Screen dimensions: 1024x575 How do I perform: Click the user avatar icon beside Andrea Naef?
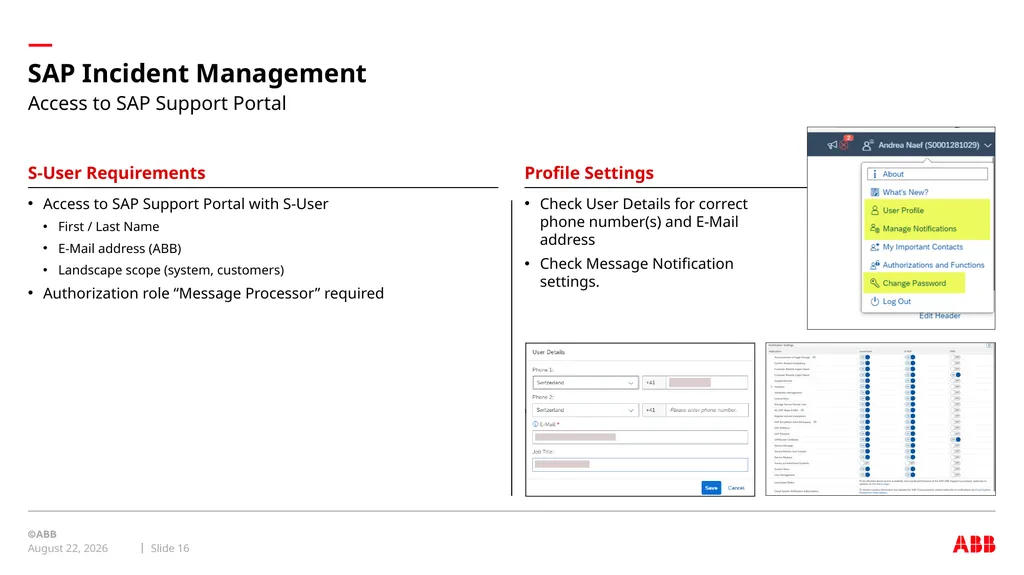tap(867, 145)
